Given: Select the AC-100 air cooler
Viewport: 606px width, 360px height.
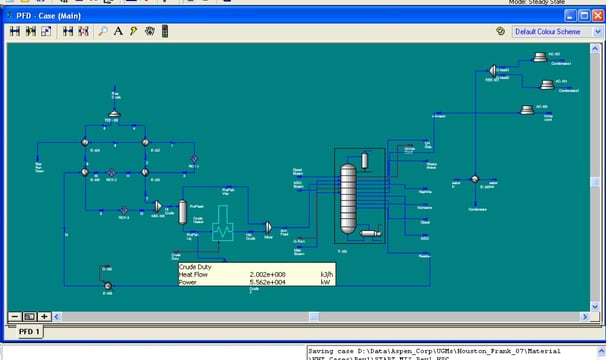Looking at the screenshot, I should (527, 110).
